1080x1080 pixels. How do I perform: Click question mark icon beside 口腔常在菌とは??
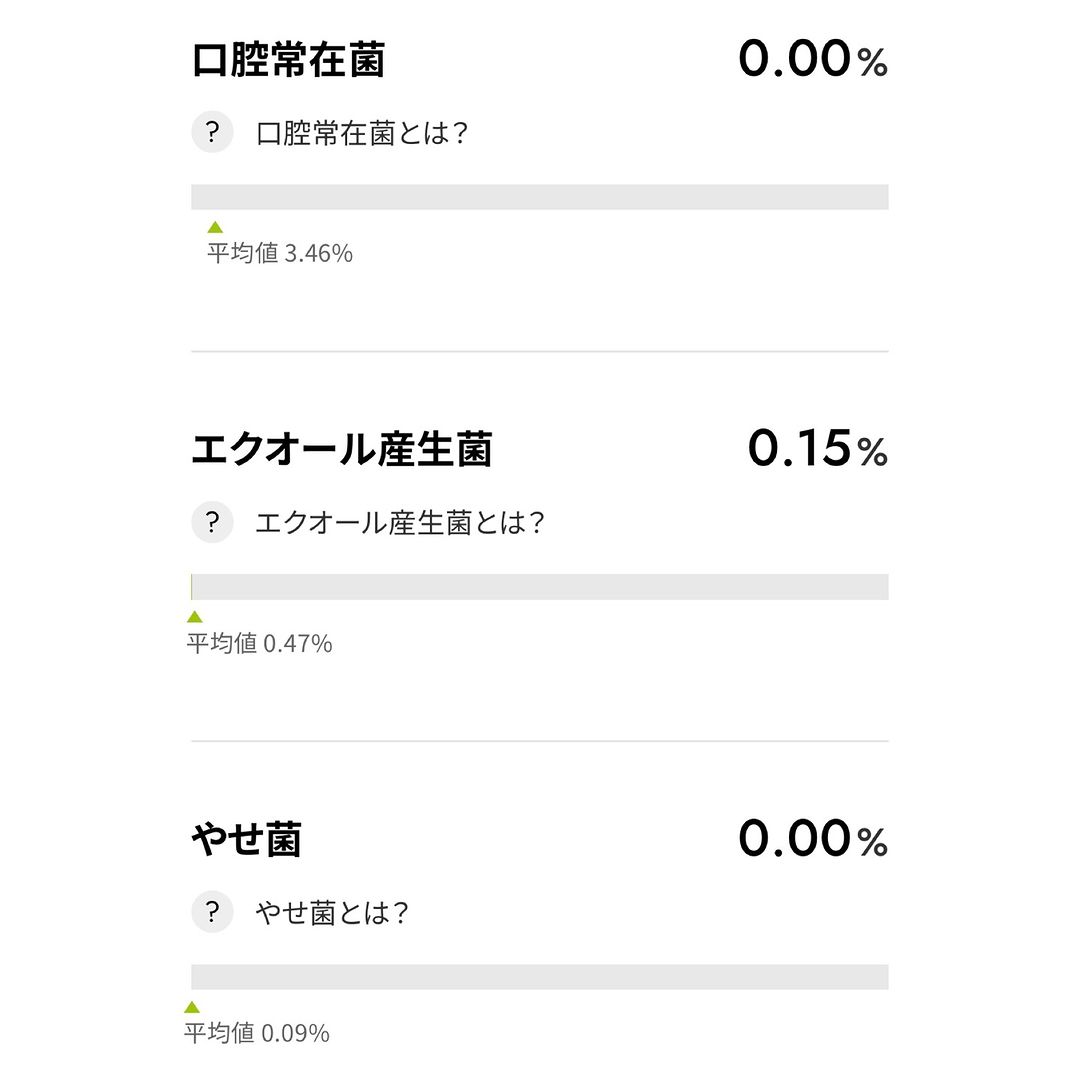212,132
